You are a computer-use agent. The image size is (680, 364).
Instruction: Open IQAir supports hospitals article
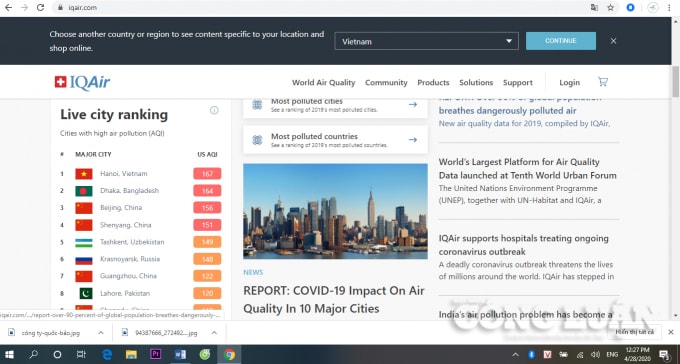523,245
